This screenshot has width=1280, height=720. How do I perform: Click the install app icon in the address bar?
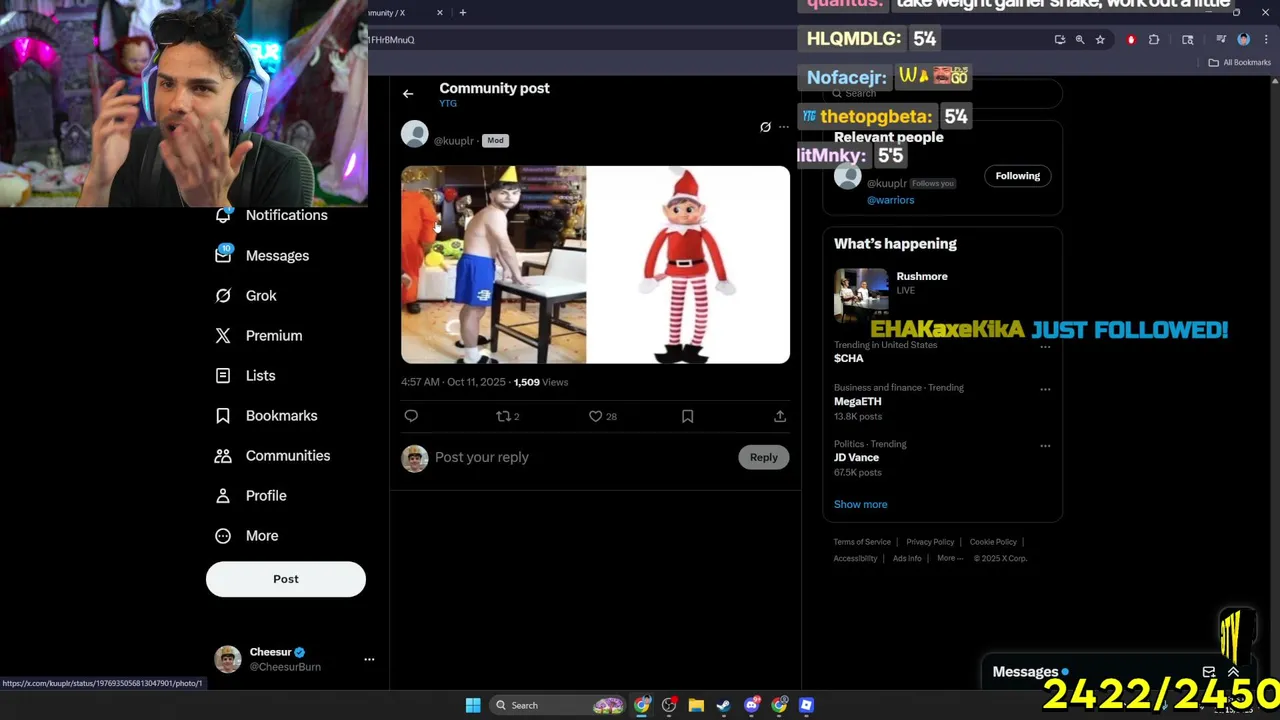click(1060, 40)
